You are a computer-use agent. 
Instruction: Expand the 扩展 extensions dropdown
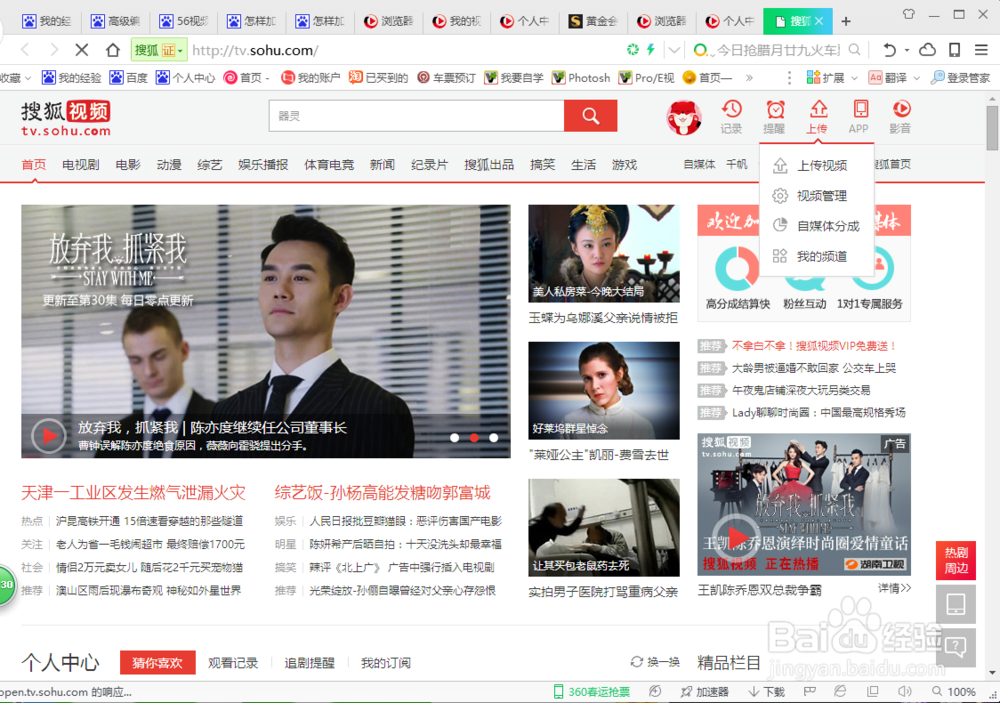click(x=854, y=78)
